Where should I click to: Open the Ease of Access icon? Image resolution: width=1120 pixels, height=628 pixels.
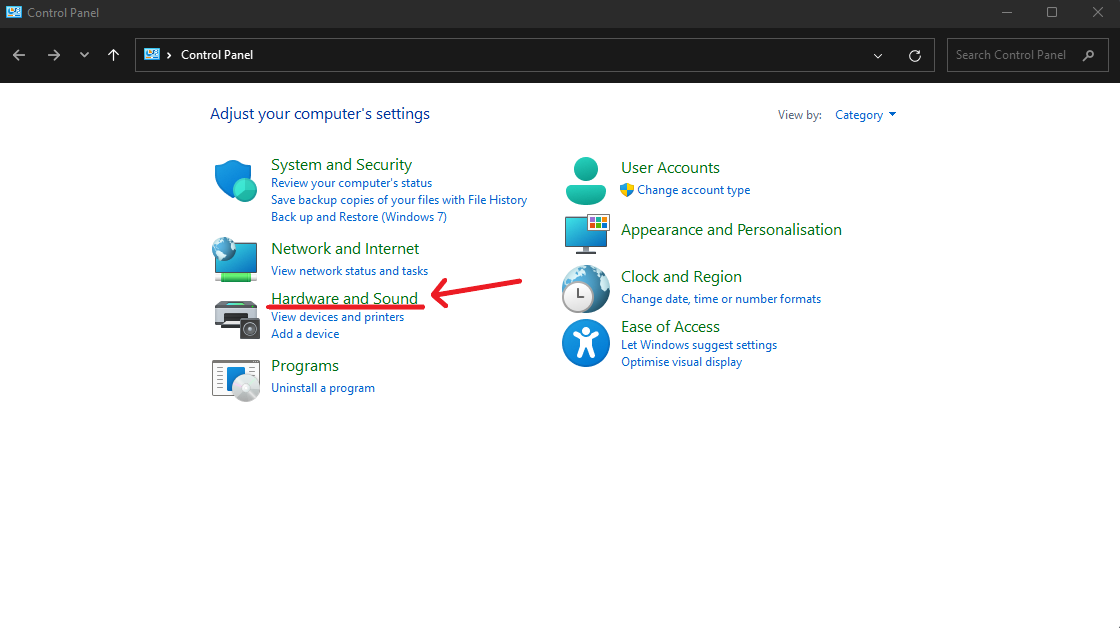click(x=585, y=343)
